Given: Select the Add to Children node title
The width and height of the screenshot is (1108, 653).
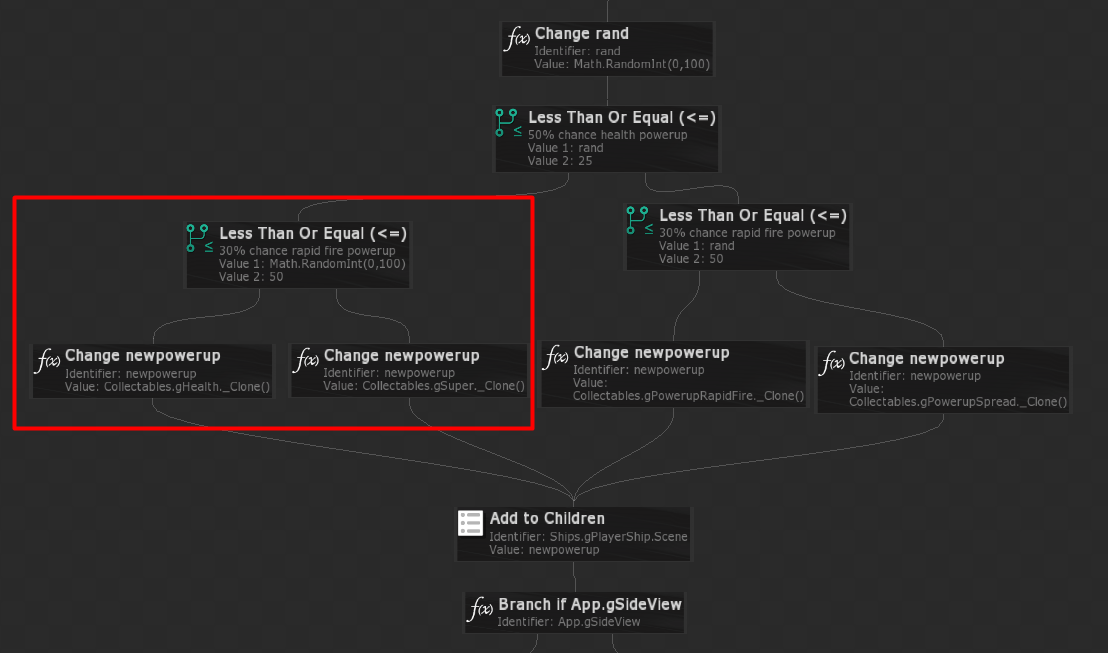Looking at the screenshot, I should 547,518.
